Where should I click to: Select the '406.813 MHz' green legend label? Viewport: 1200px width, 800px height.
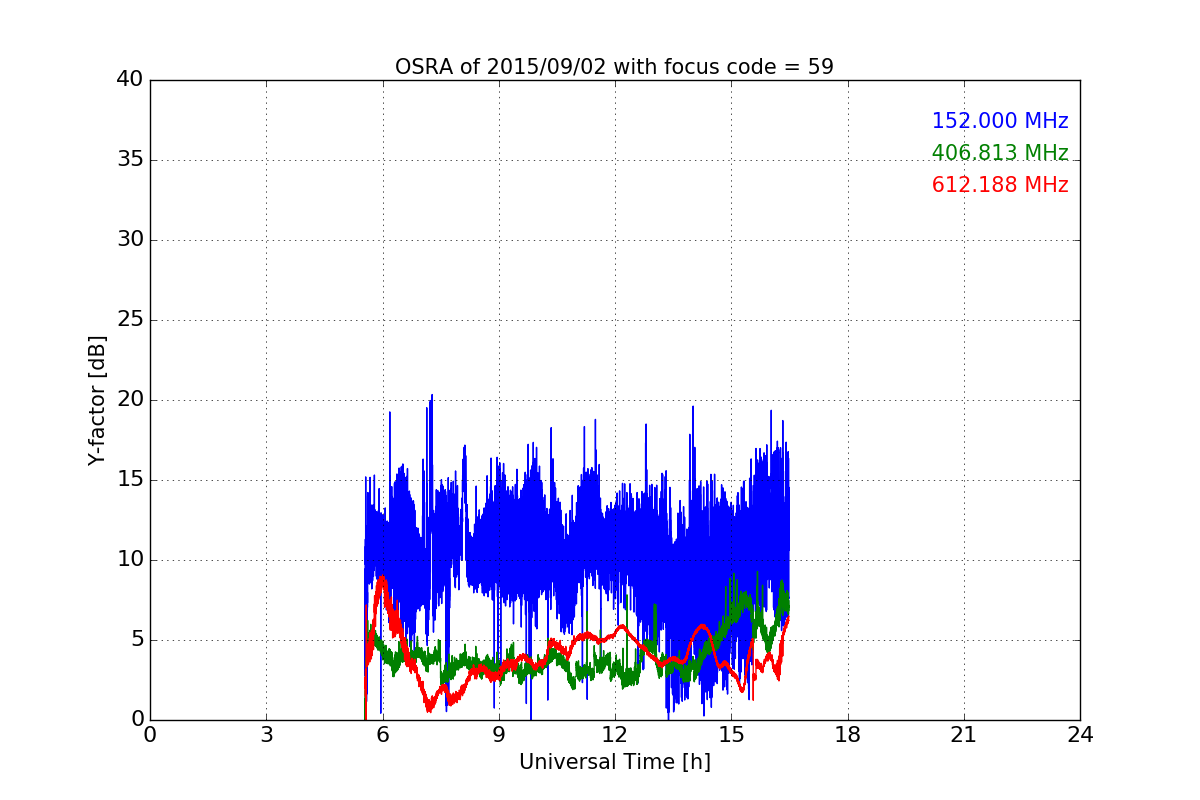1000,153
